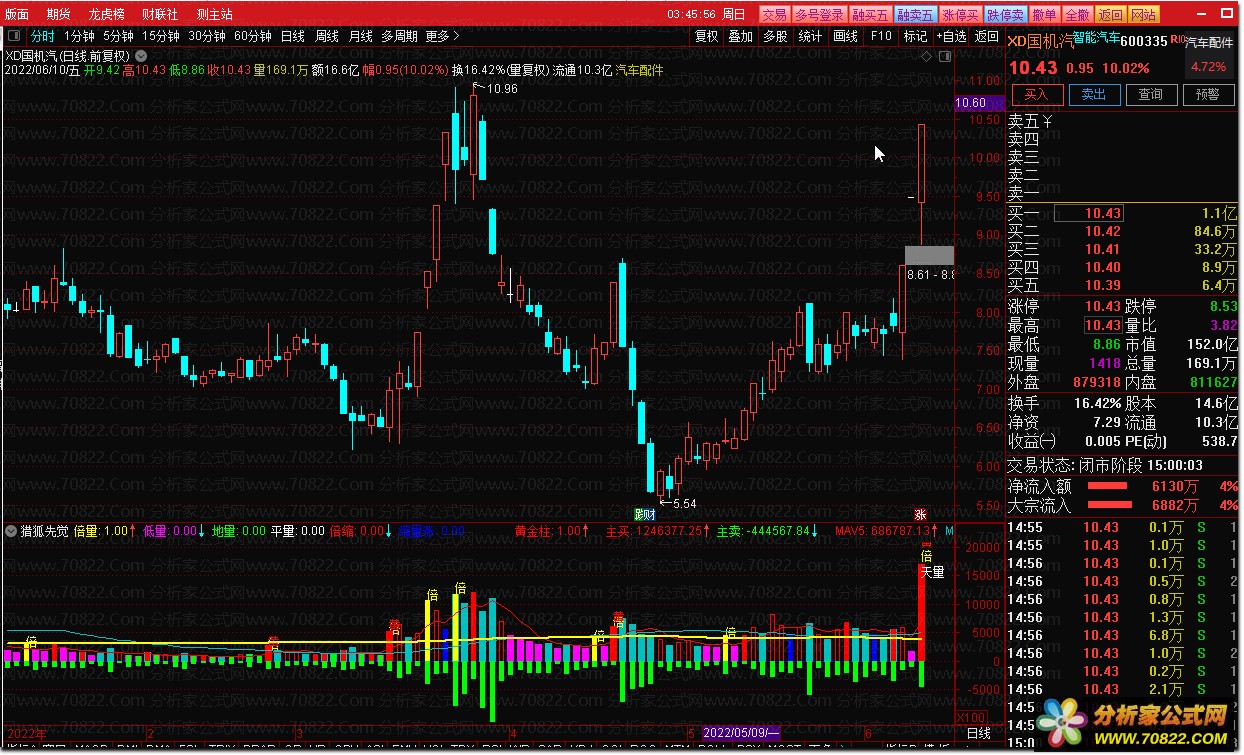Viewport: 1244px width, 755px height.
Task: Click the 多号登录 button
Action: coord(819,15)
